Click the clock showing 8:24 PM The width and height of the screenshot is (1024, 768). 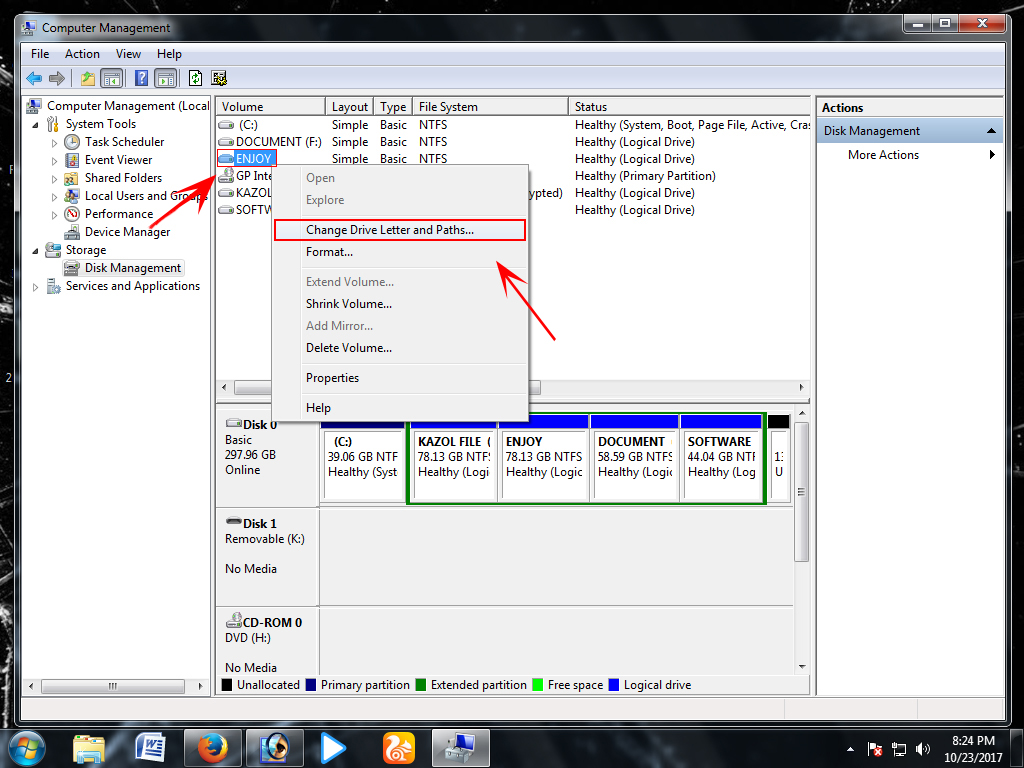973,741
